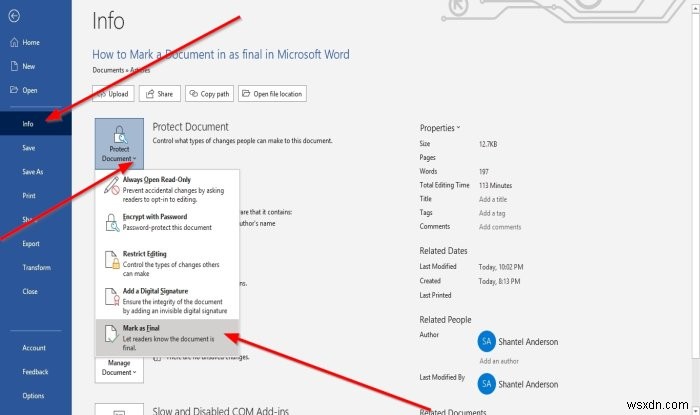Click the Encrypt with Password lock icon

coord(112,223)
